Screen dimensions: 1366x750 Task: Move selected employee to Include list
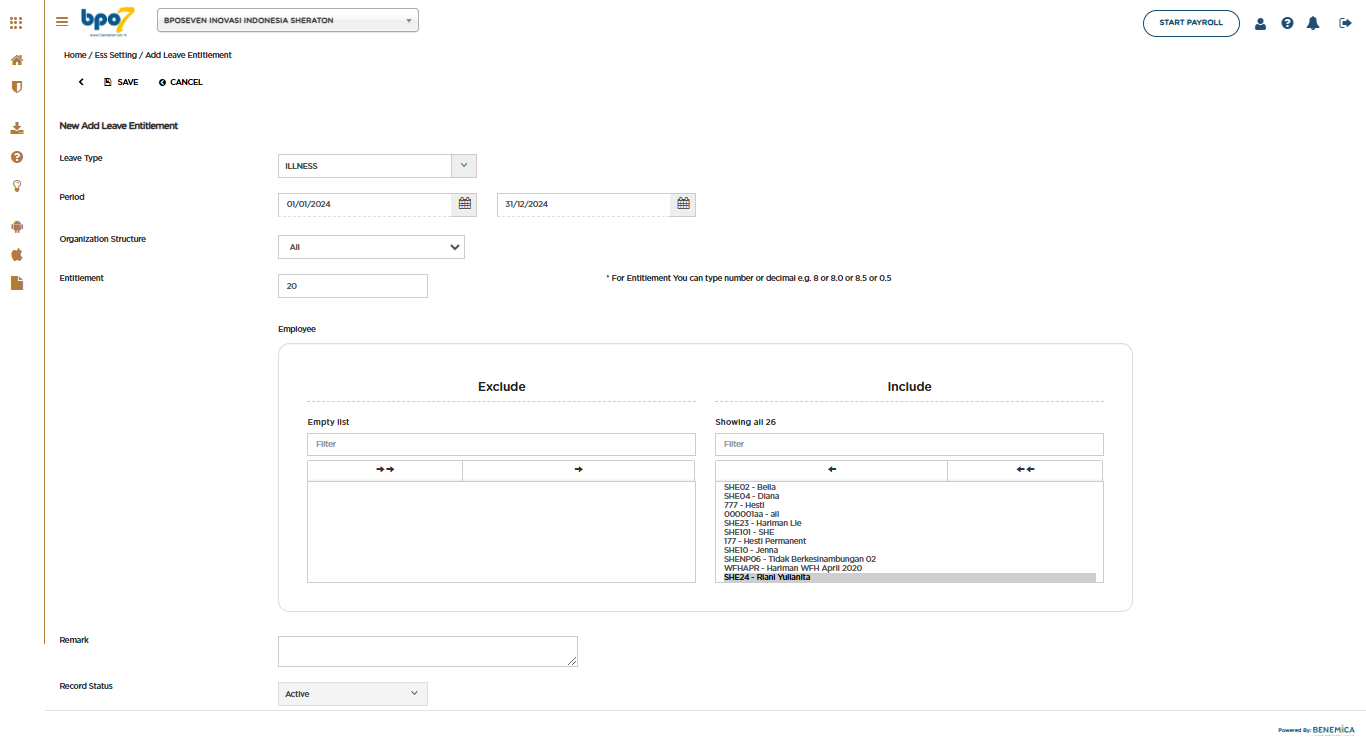point(578,470)
